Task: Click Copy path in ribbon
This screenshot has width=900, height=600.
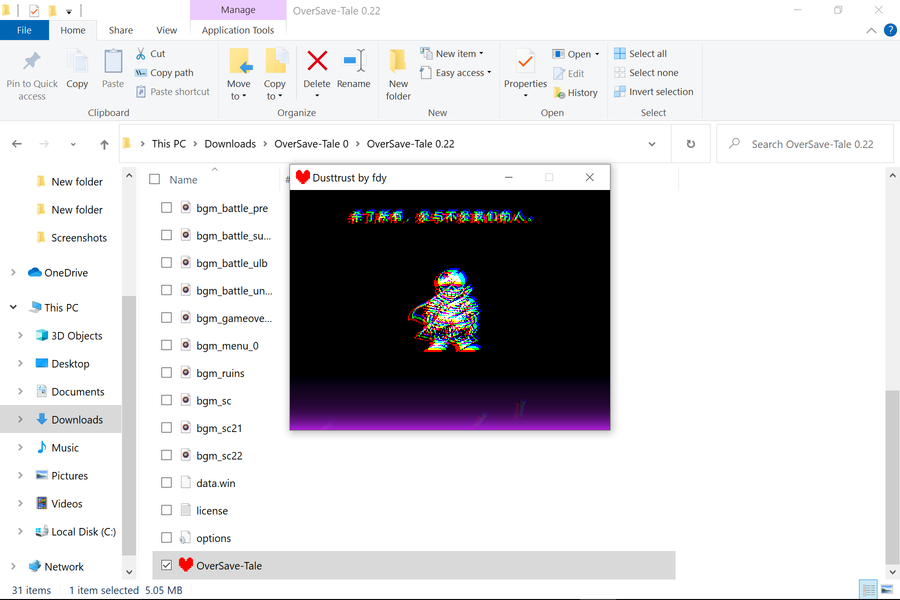Action: tap(165, 73)
